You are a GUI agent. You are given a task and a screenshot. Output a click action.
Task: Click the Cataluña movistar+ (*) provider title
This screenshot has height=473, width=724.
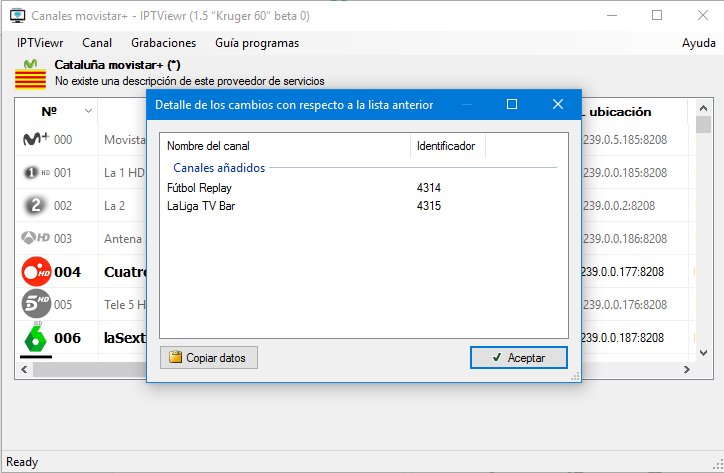[x=117, y=65]
